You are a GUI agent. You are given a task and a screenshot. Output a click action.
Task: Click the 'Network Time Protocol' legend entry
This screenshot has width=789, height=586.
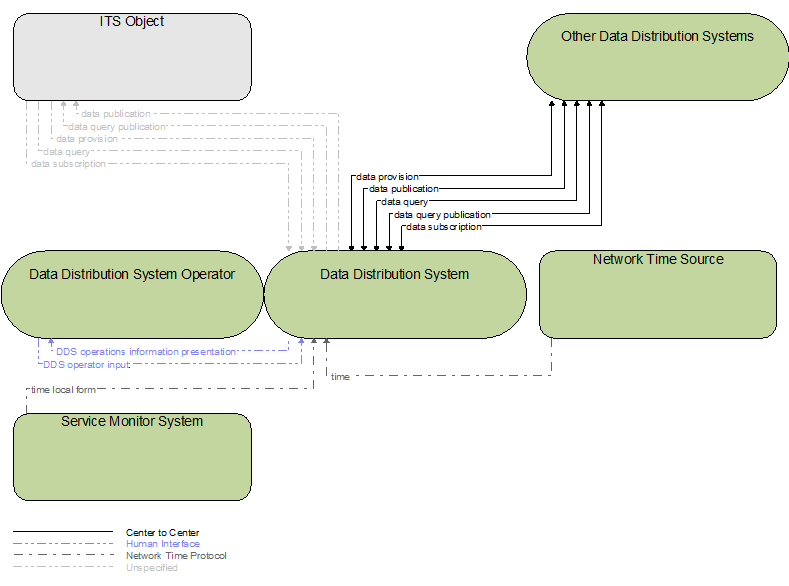(176, 556)
